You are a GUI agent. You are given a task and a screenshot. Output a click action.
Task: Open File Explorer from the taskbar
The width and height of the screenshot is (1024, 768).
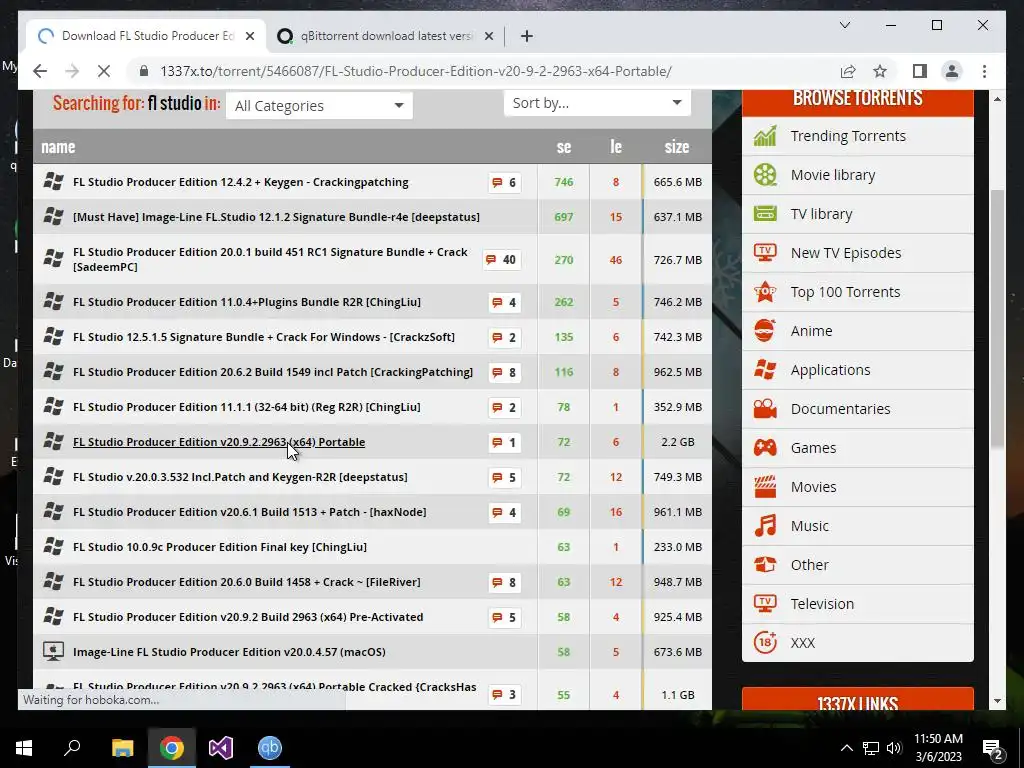point(123,748)
